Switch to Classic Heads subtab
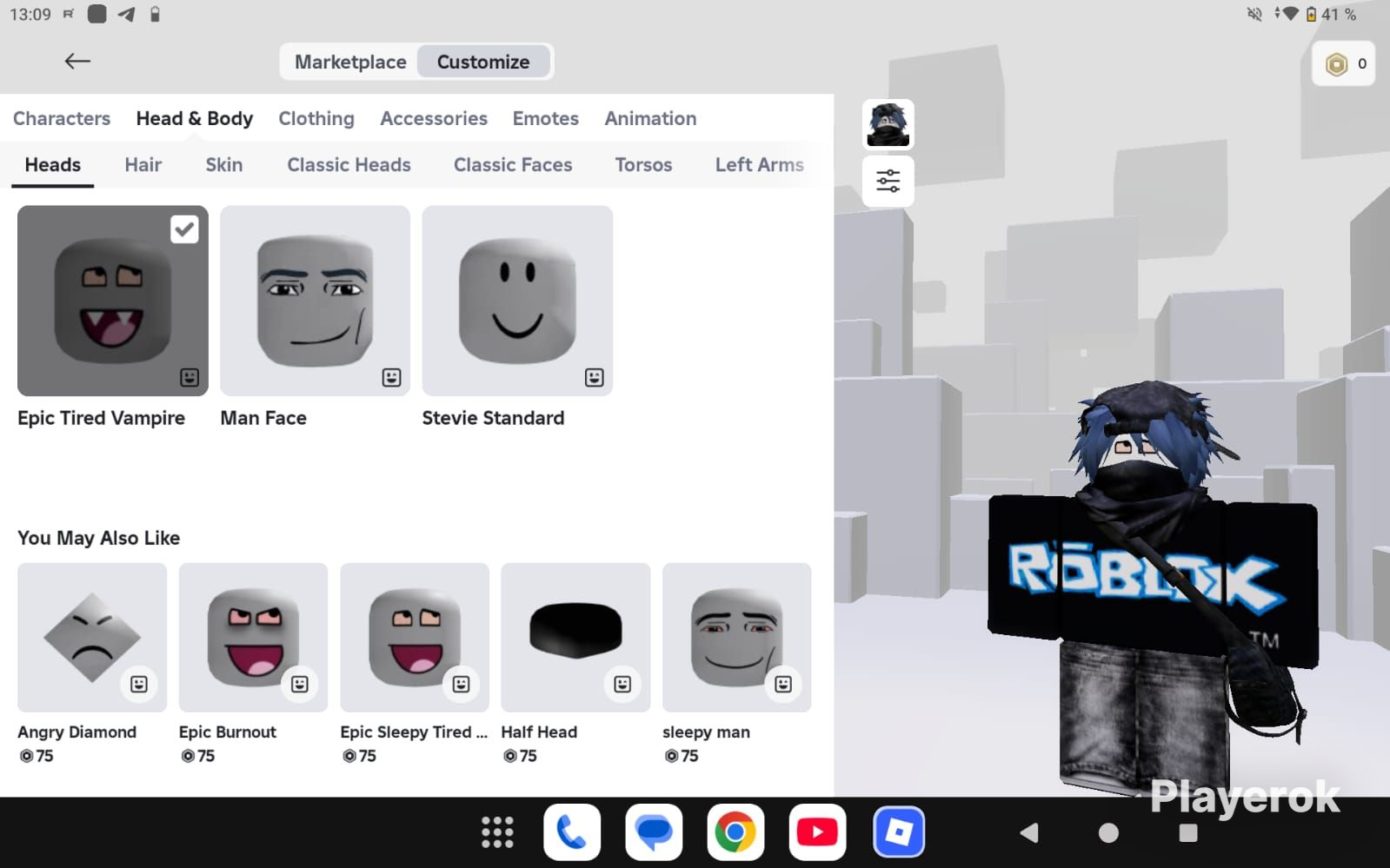Image resolution: width=1390 pixels, height=868 pixels. 349,165
